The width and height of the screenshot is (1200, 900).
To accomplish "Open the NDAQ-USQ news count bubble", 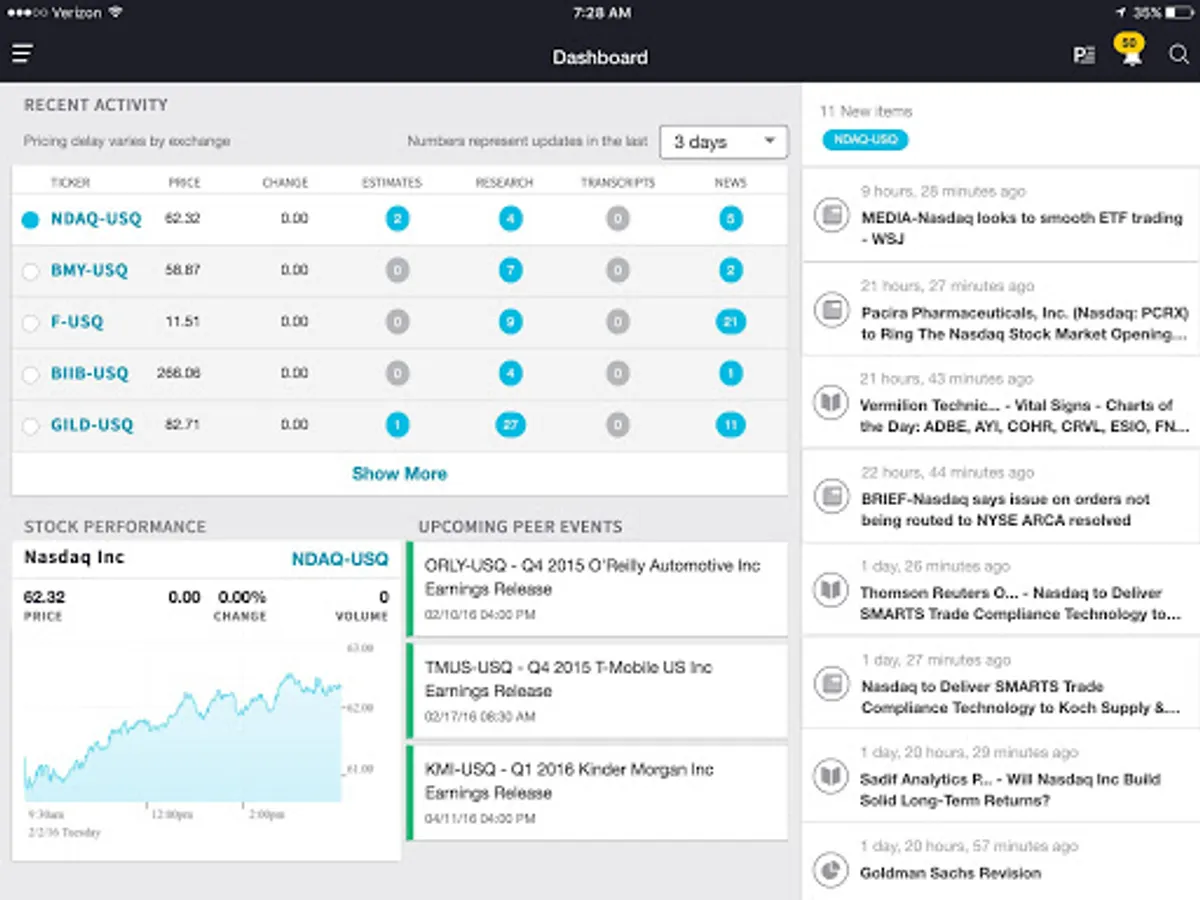I will tap(731, 219).
